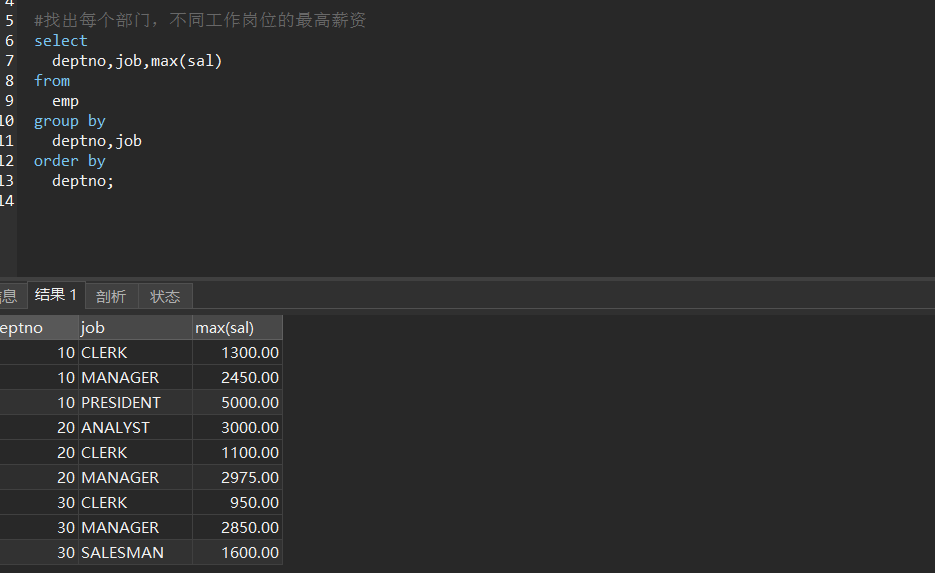Place cursor on order by line
Image resolution: width=935 pixels, height=573 pixels.
(70, 162)
